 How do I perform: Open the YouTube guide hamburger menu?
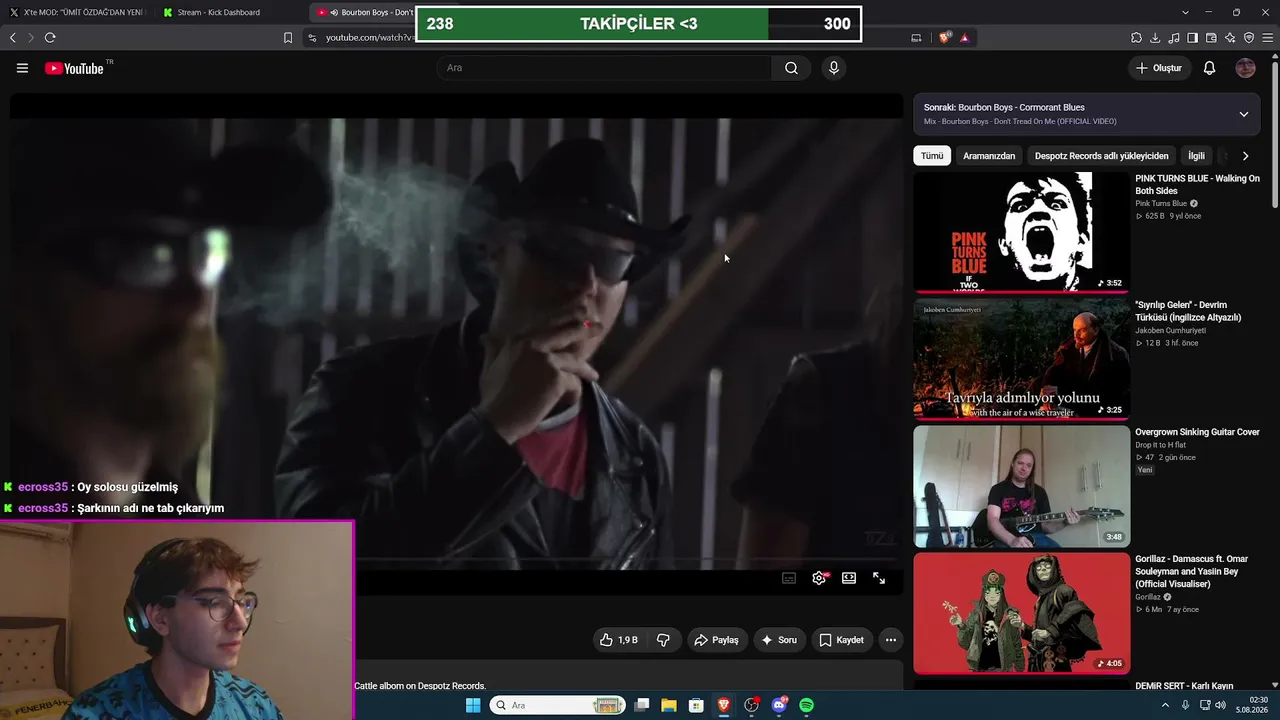[22, 68]
